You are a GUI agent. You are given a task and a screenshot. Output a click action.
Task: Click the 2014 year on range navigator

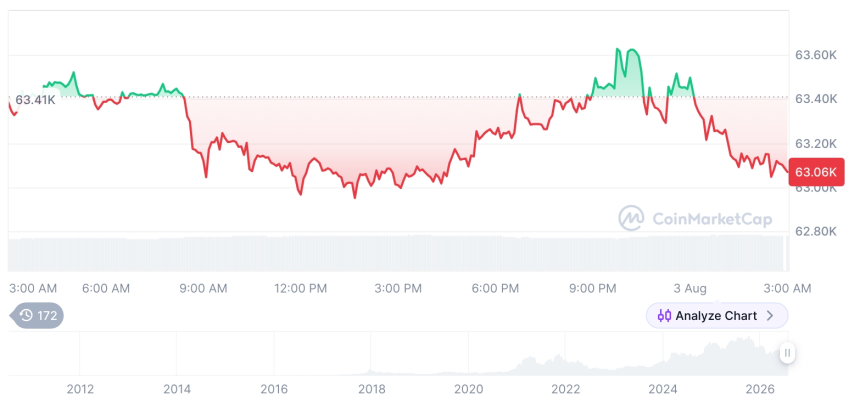(177, 389)
